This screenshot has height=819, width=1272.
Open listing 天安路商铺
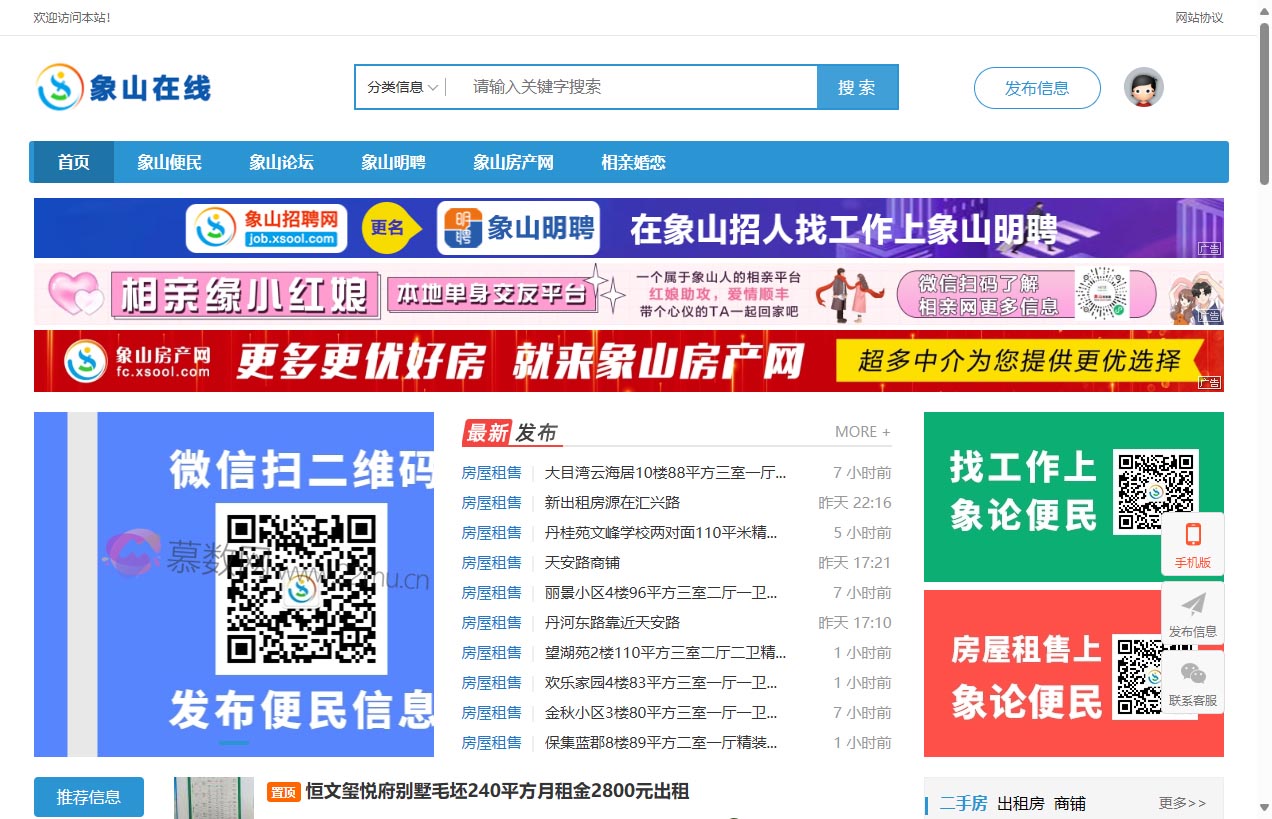[582, 562]
